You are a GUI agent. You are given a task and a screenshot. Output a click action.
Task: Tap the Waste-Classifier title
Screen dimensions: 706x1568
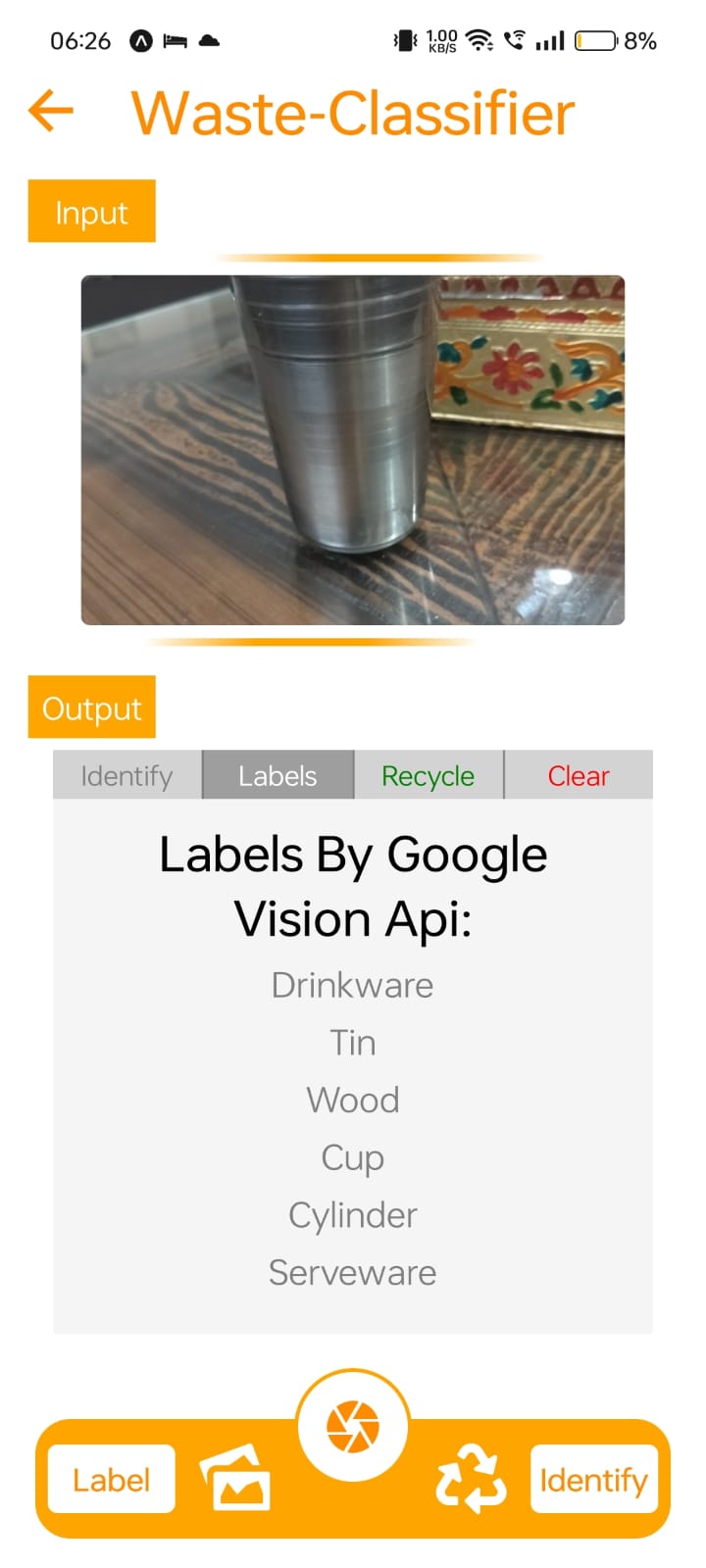point(353,113)
